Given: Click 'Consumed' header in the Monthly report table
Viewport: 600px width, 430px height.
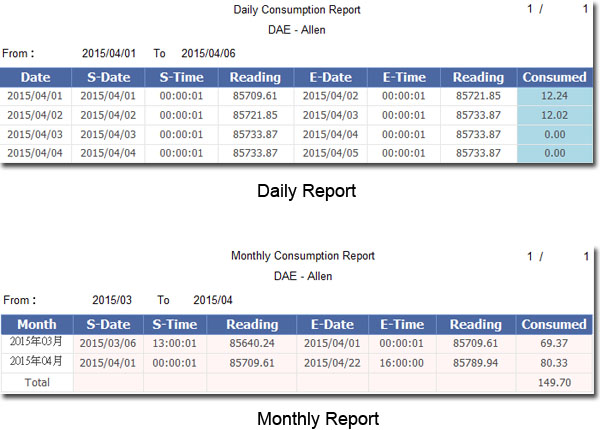Looking at the screenshot, I should 554,324.
